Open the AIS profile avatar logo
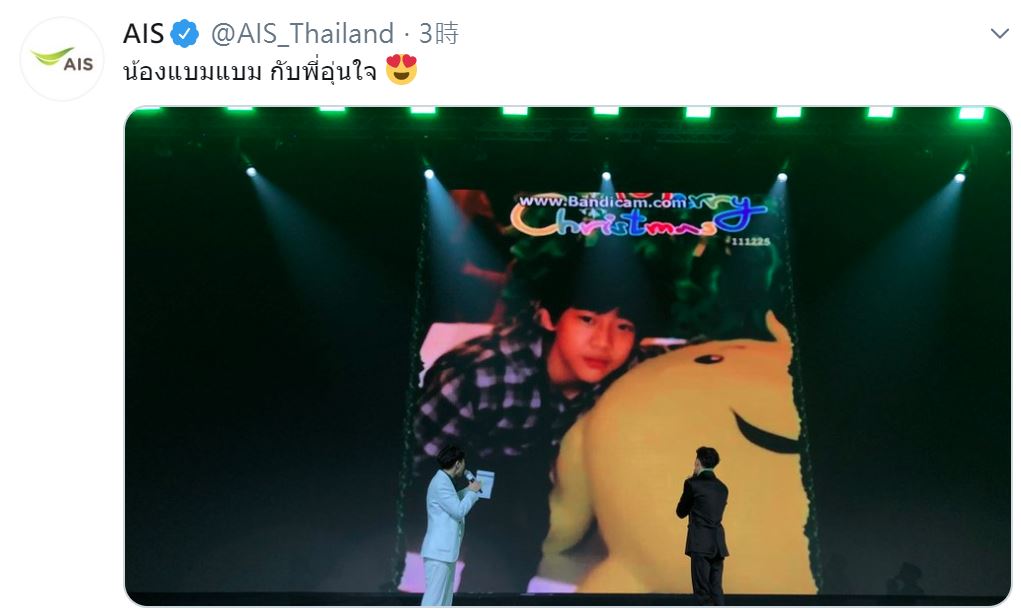The width and height of the screenshot is (1021, 613). click(62, 59)
